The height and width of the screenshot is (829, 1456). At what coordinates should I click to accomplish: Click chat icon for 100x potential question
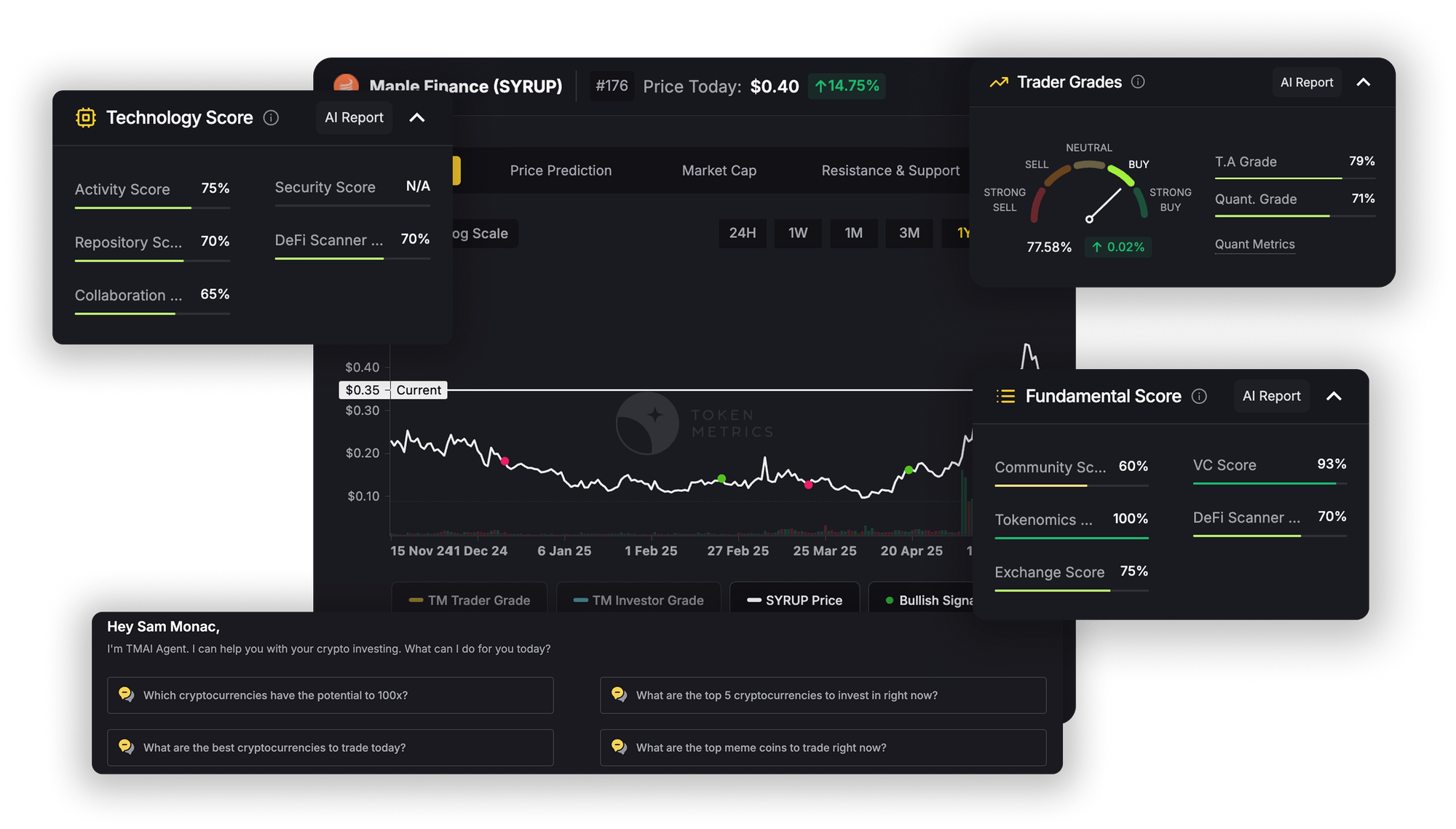[x=126, y=694]
